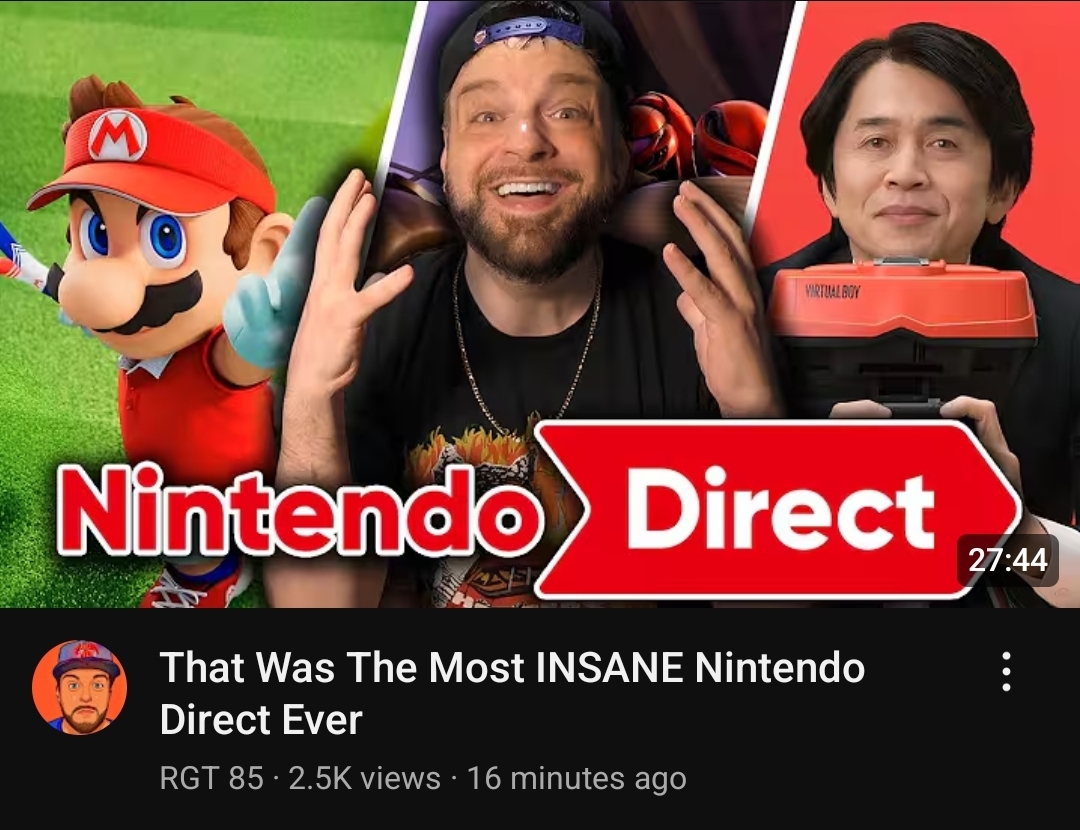Open the three-dot video options menu

(1006, 672)
